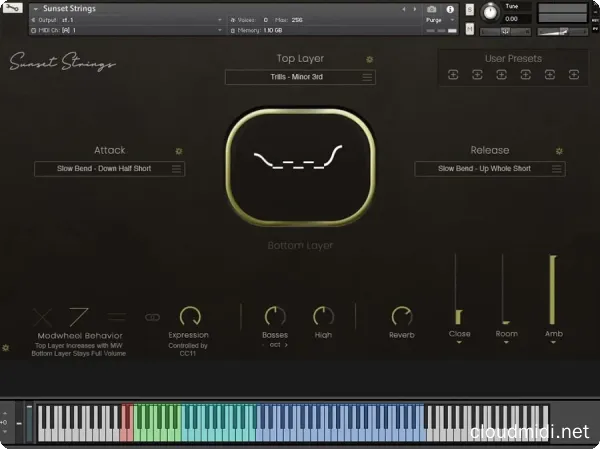The image size is (600, 449).
Task: Click the third User Presets slot
Action: pos(501,75)
